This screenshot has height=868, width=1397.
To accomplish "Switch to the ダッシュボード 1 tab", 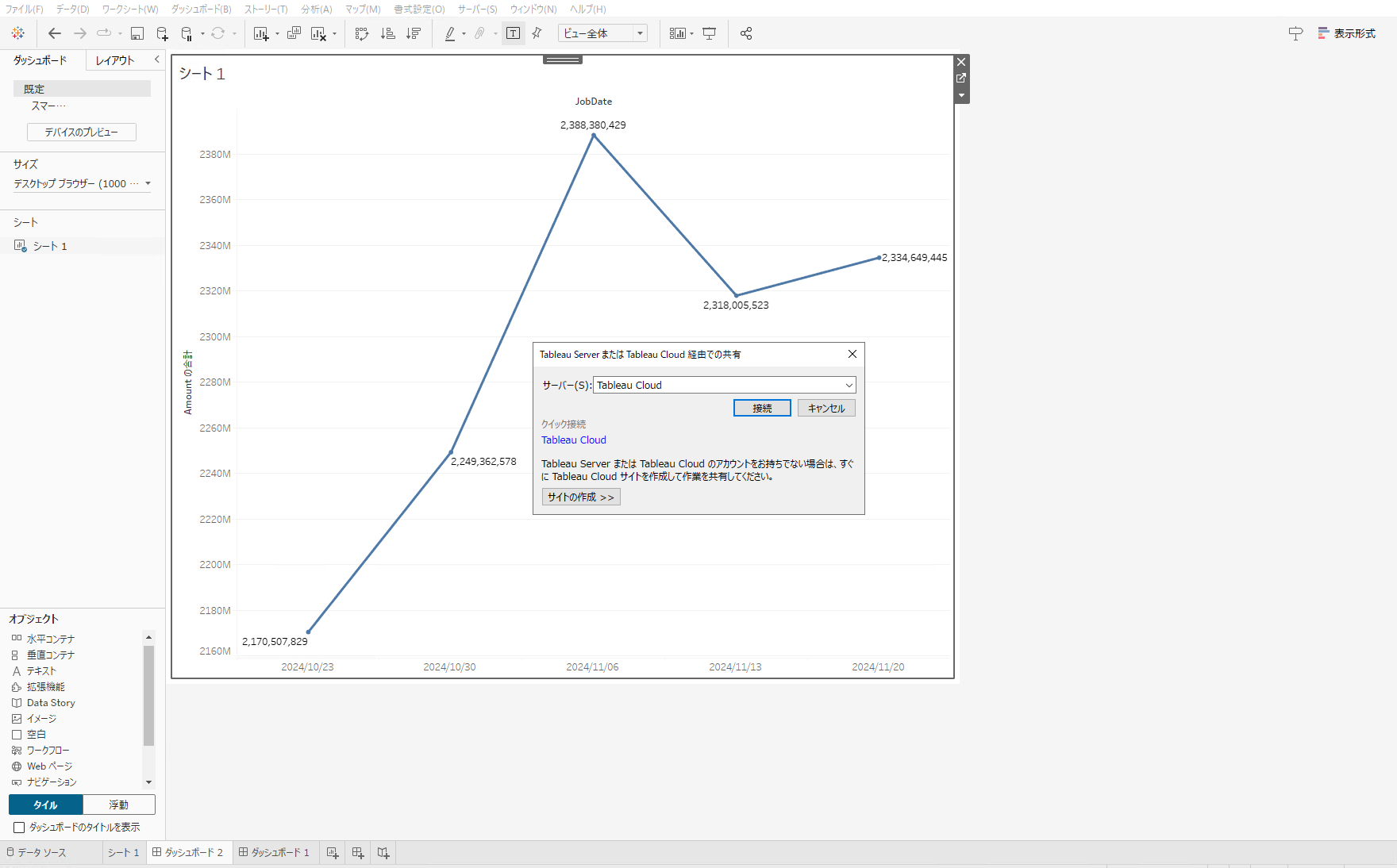I will coord(275,852).
